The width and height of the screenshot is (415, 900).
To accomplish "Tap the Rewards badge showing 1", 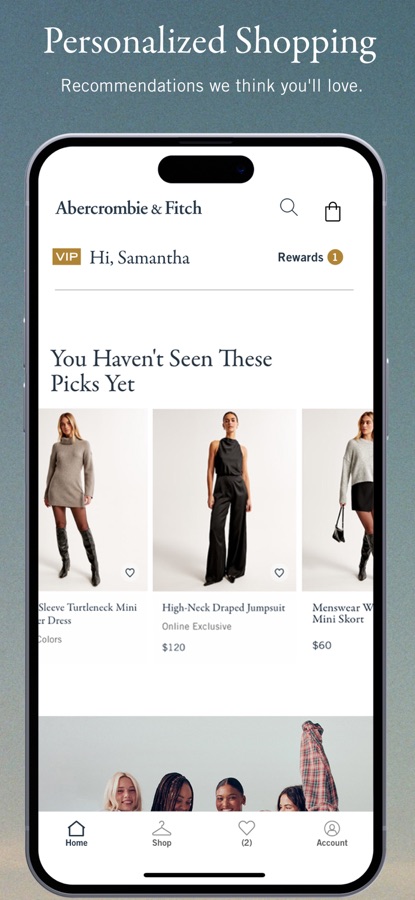I will [x=335, y=258].
